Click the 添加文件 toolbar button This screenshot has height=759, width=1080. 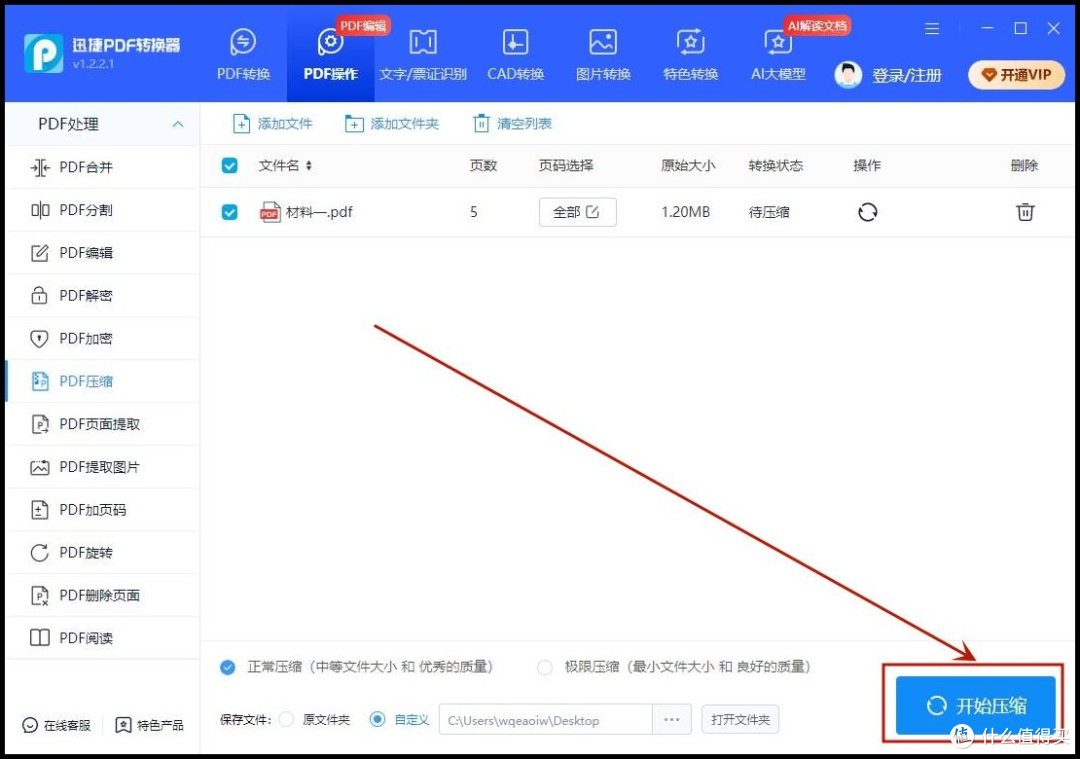click(273, 124)
